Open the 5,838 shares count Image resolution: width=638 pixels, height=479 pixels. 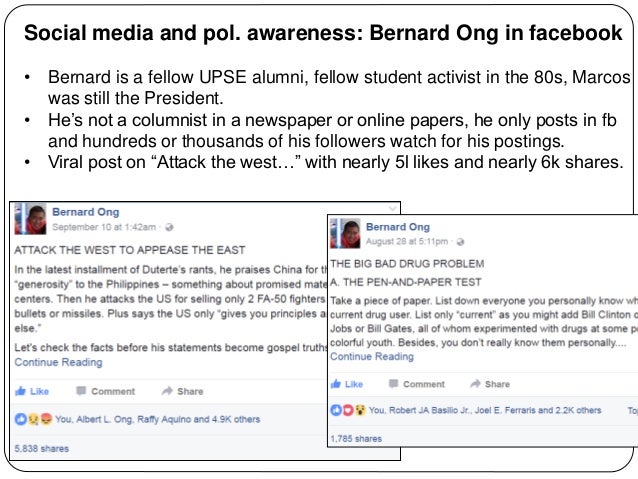[x=42, y=448]
